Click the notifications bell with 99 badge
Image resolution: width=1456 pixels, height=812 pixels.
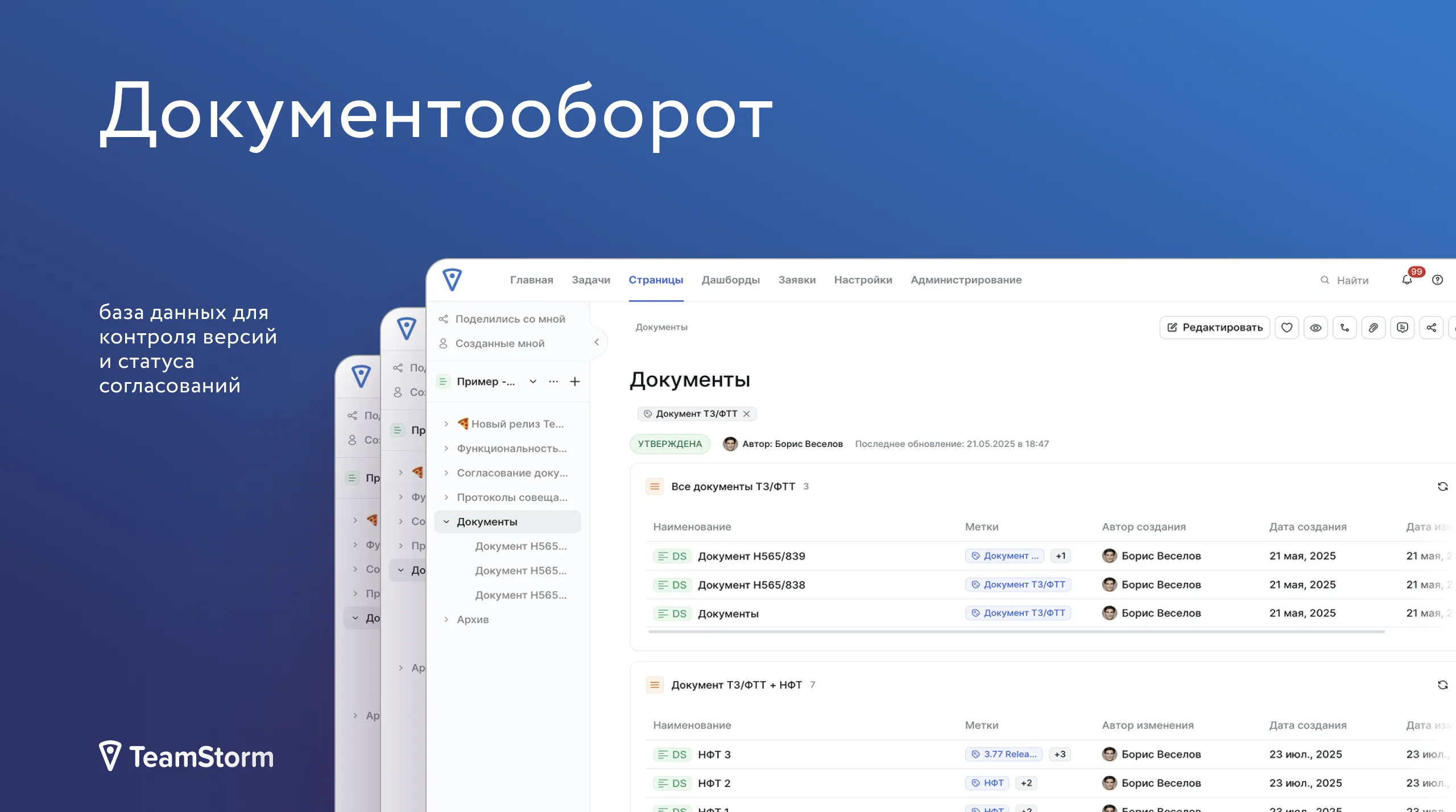[1407, 280]
